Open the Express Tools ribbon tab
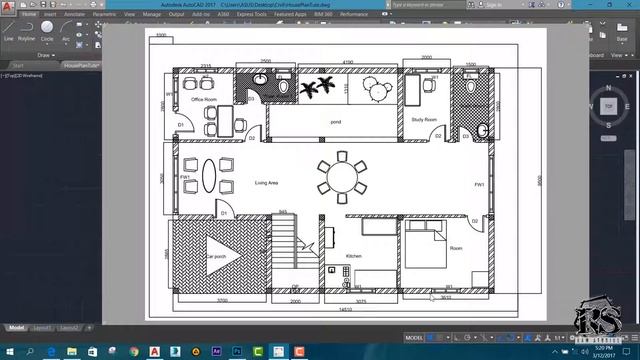The image size is (640, 360). (x=251, y=14)
